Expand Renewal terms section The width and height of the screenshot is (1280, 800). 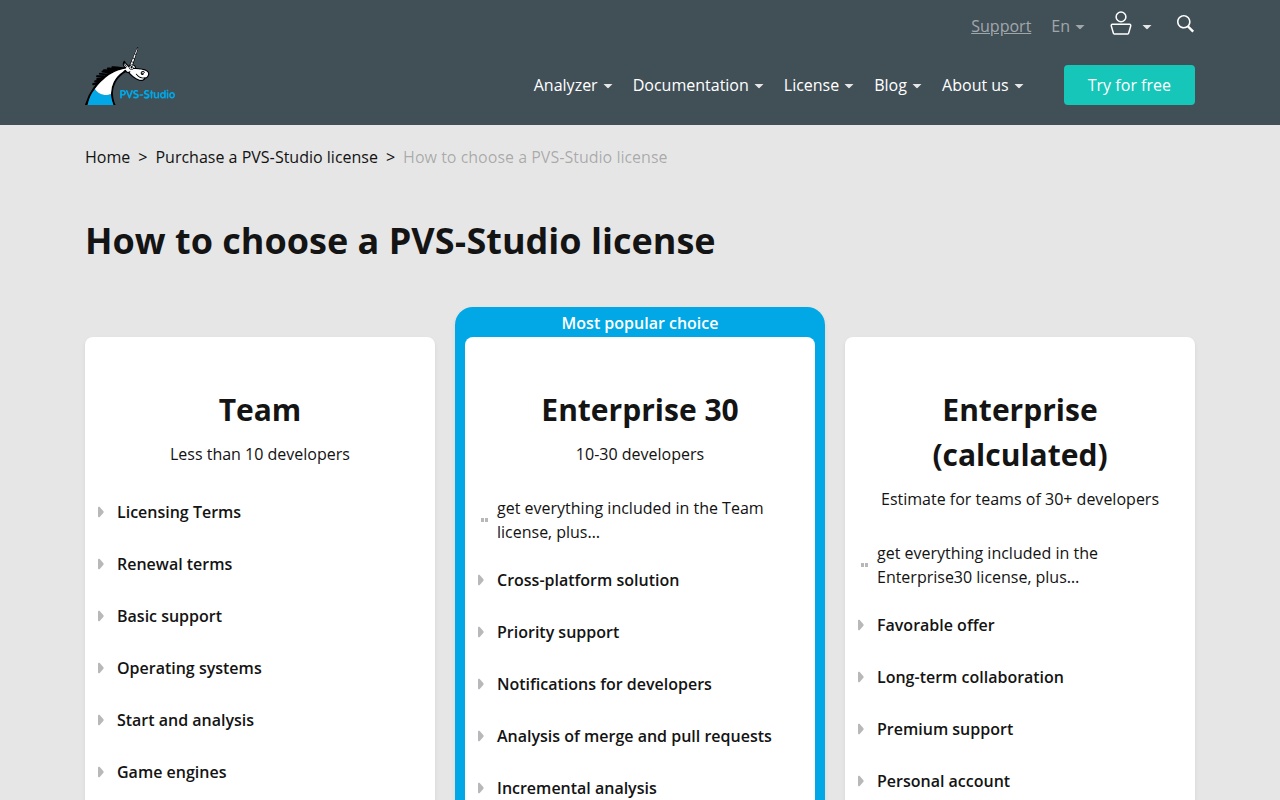pos(174,564)
